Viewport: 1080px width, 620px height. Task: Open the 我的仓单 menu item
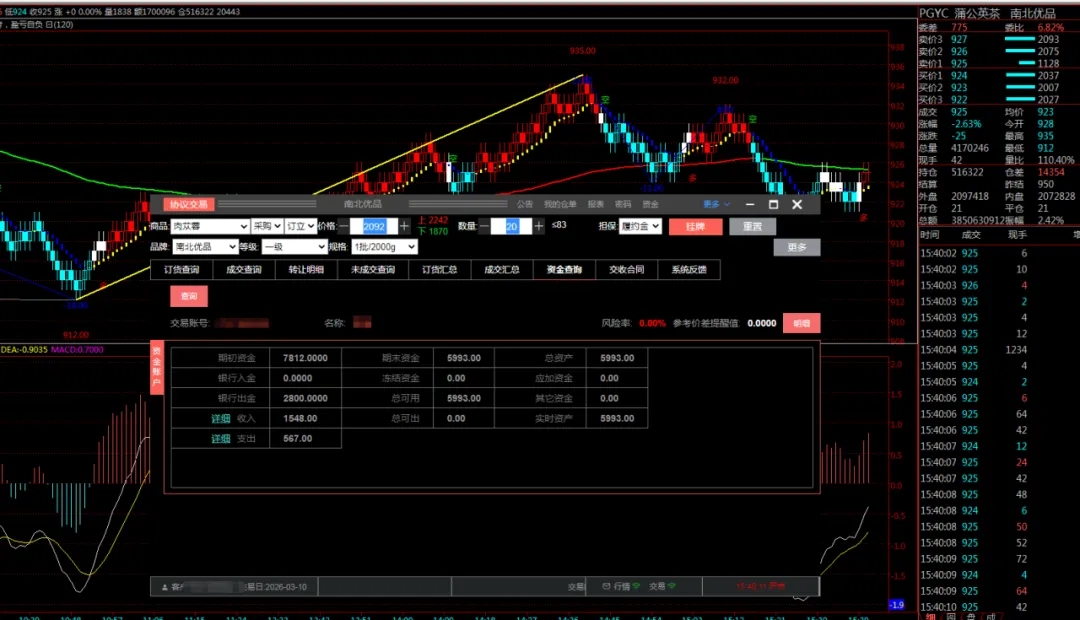click(x=560, y=204)
